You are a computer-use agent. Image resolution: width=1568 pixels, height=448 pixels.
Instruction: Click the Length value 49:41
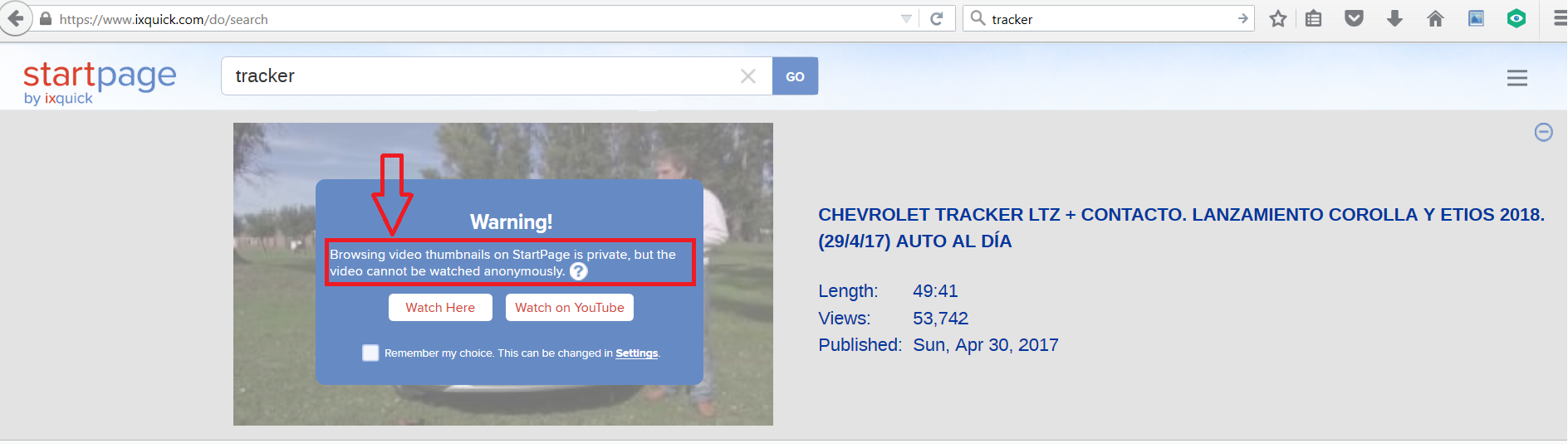(x=935, y=291)
